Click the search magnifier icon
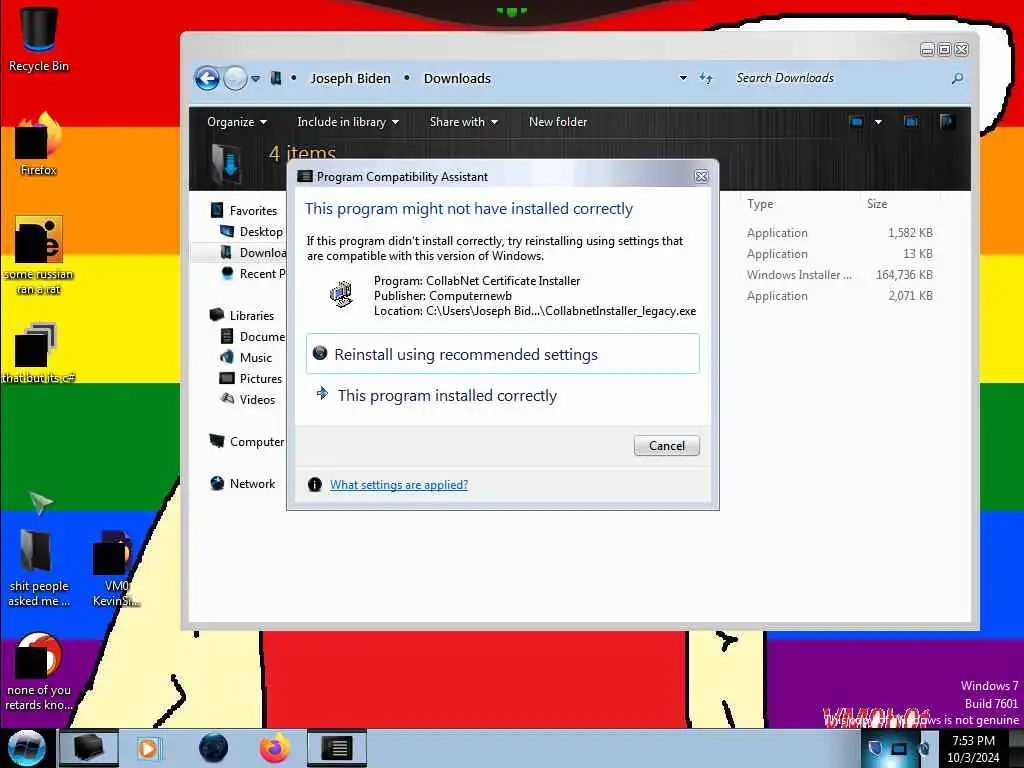The image size is (1024, 768). [x=957, y=78]
